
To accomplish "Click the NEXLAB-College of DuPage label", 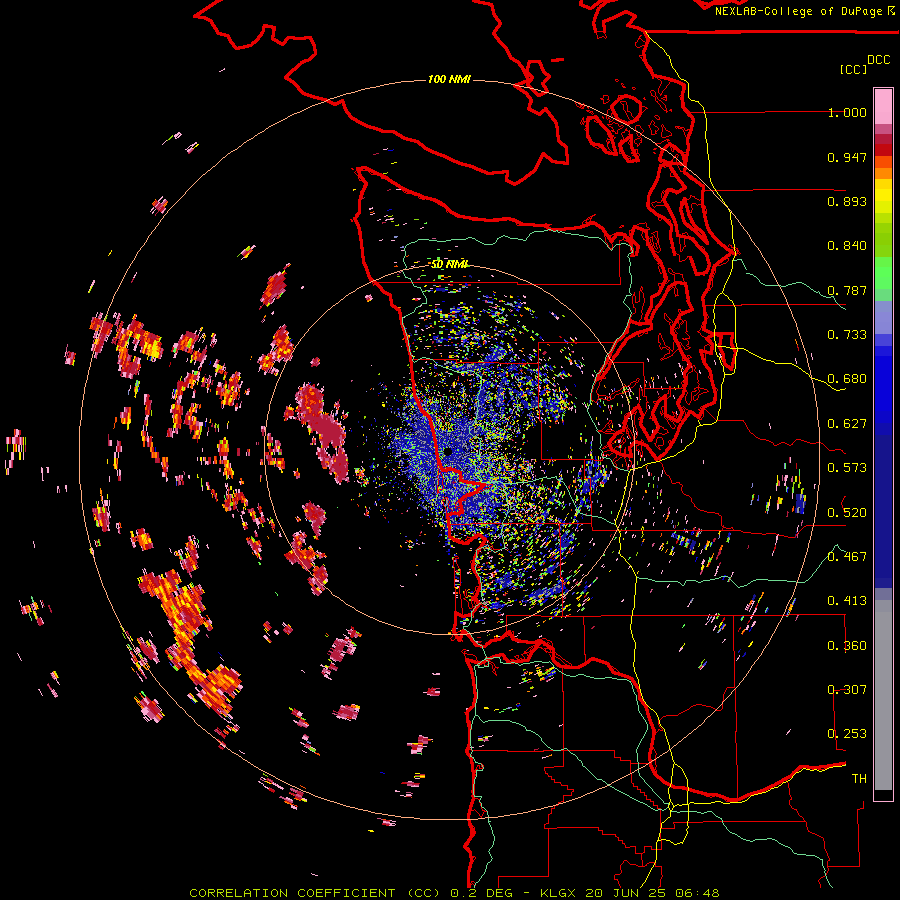I will pos(800,11).
